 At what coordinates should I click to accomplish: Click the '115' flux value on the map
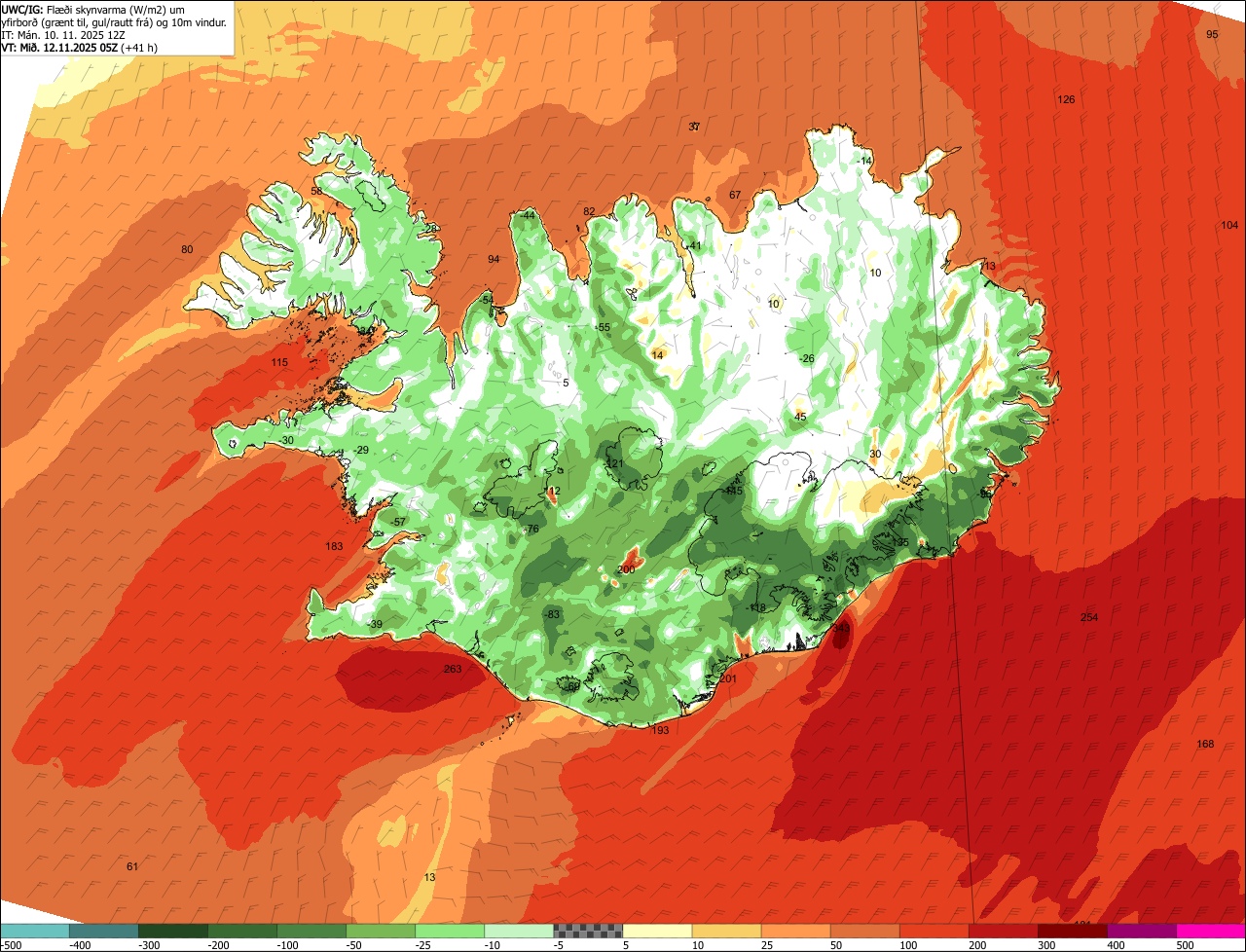pos(279,362)
